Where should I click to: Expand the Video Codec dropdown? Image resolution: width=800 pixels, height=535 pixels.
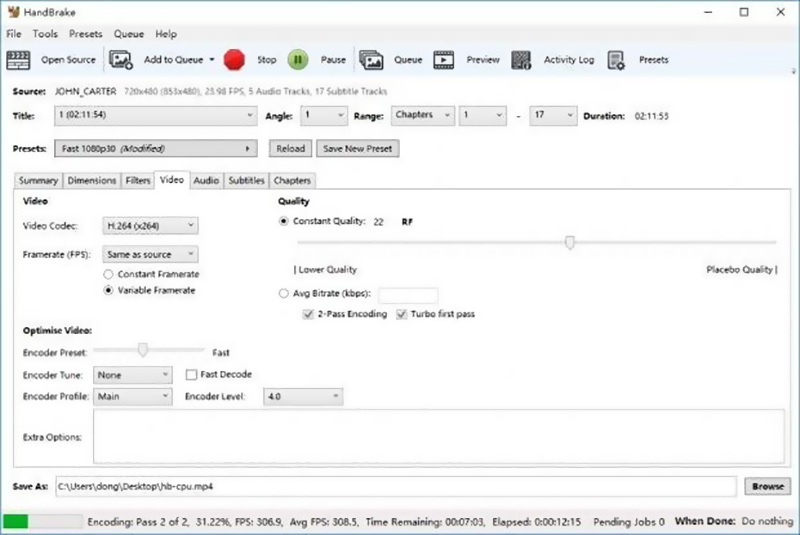tap(150, 226)
